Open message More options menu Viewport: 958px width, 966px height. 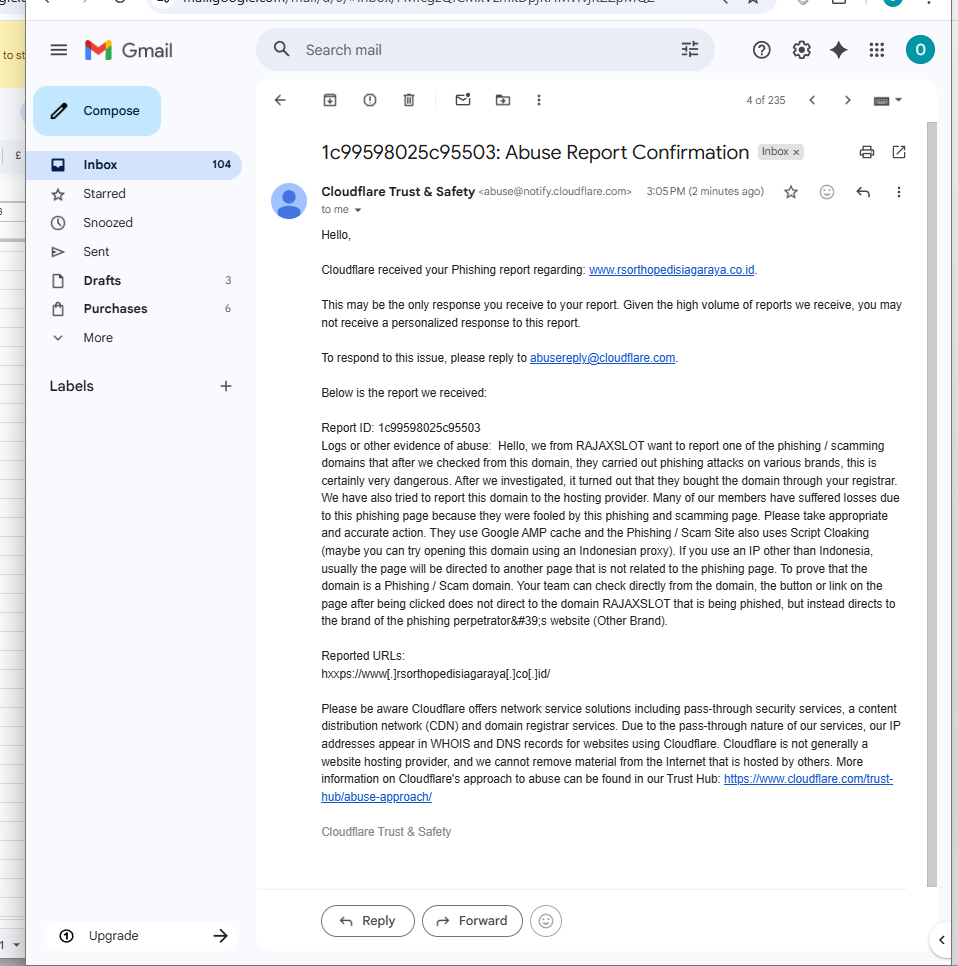(x=899, y=192)
